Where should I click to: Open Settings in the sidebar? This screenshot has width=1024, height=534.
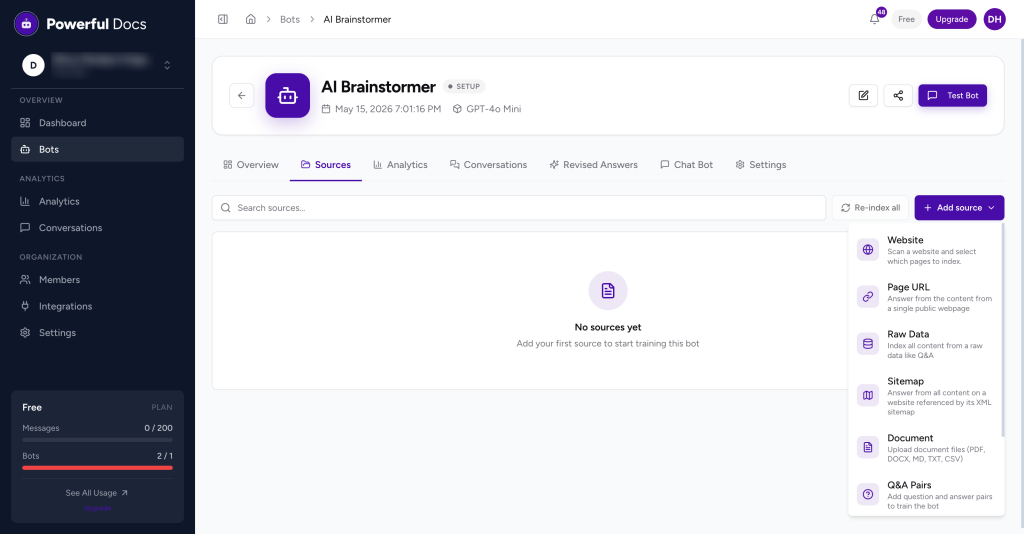[x=97, y=332]
